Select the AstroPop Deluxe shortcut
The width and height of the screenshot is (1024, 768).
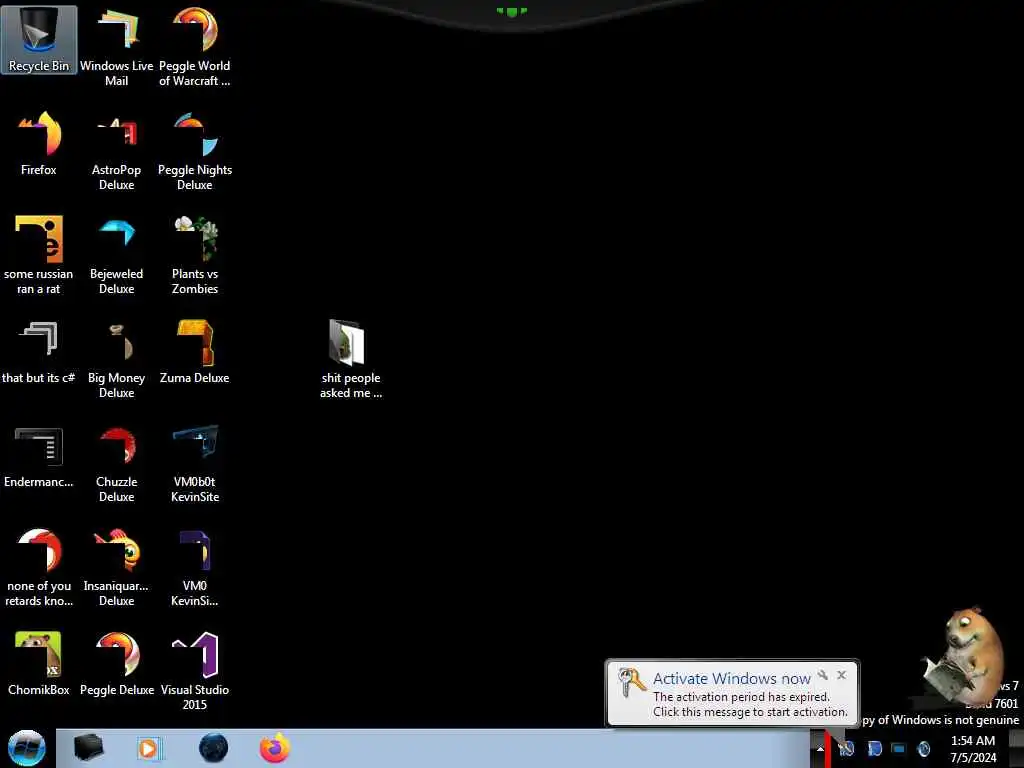(116, 151)
